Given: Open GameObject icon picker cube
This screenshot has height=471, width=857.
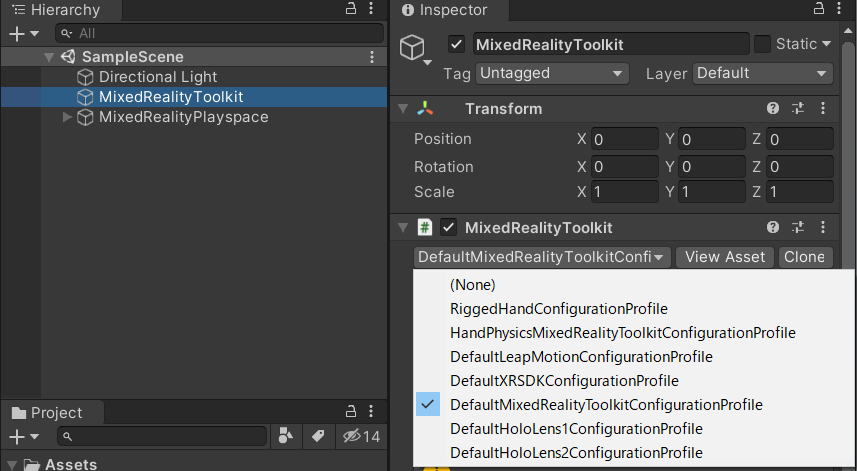Looking at the screenshot, I should click(x=415, y=49).
